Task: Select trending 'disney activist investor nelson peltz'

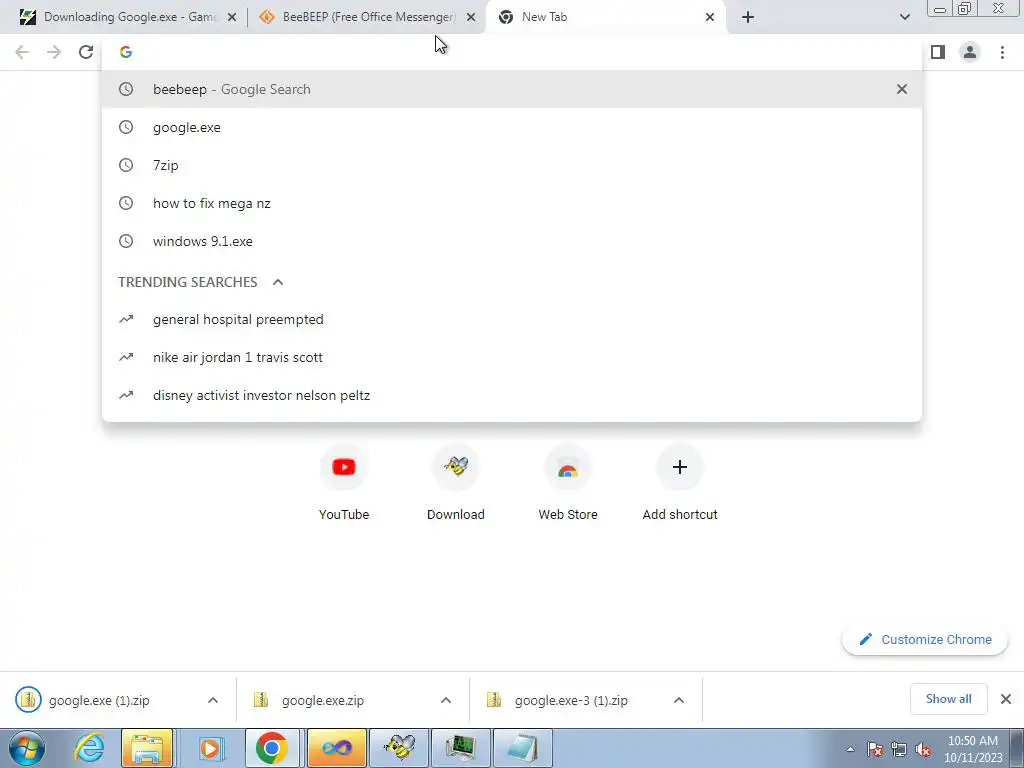Action: [x=512, y=395]
